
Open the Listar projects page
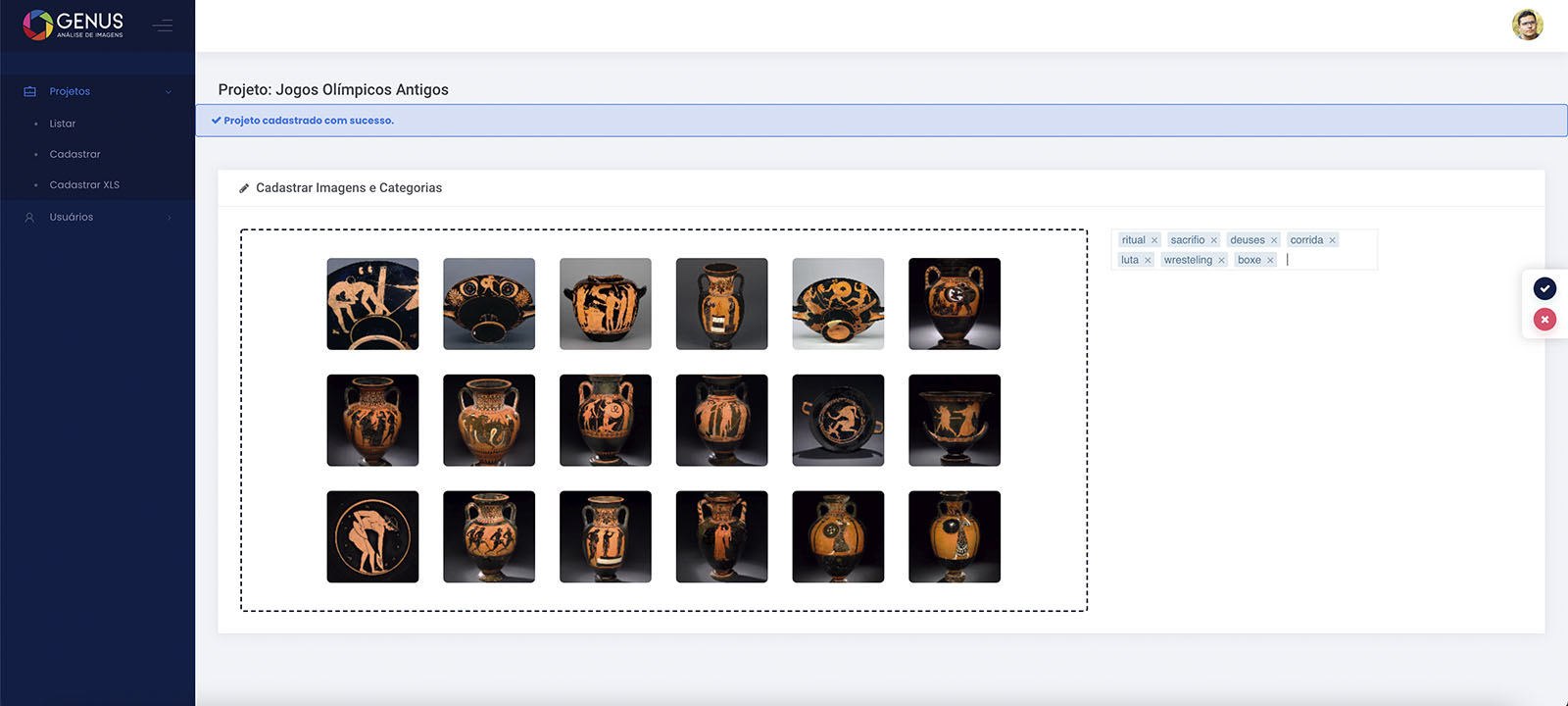[63, 124]
